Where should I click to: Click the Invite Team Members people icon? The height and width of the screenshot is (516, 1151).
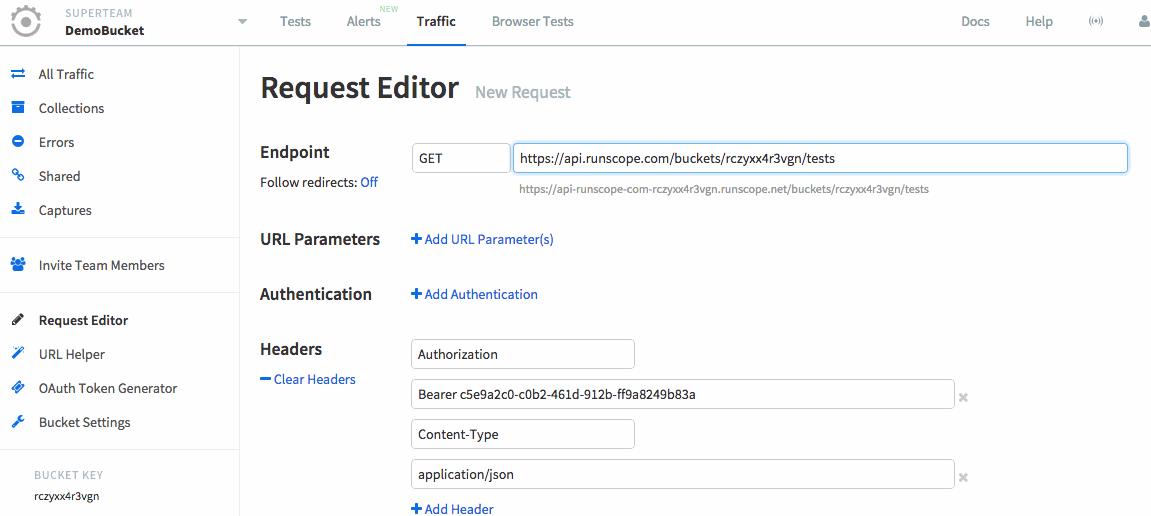[x=18, y=264]
